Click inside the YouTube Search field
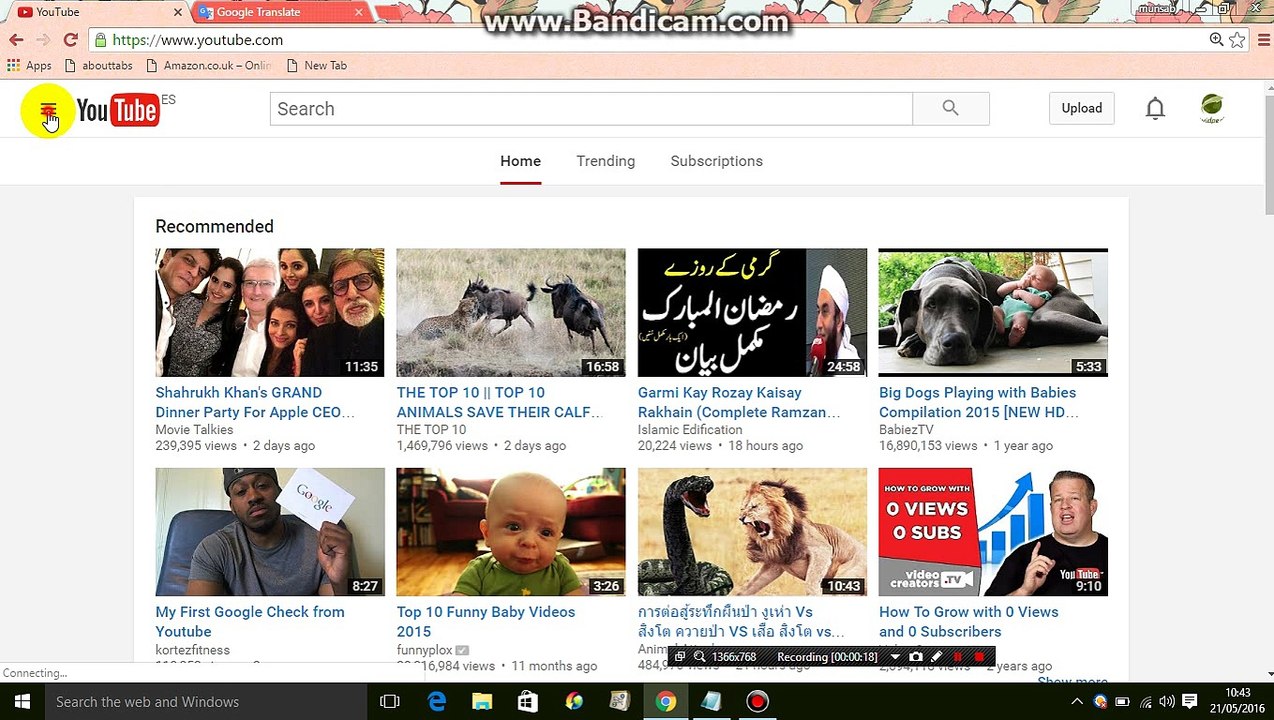The width and height of the screenshot is (1274, 720). (x=591, y=109)
